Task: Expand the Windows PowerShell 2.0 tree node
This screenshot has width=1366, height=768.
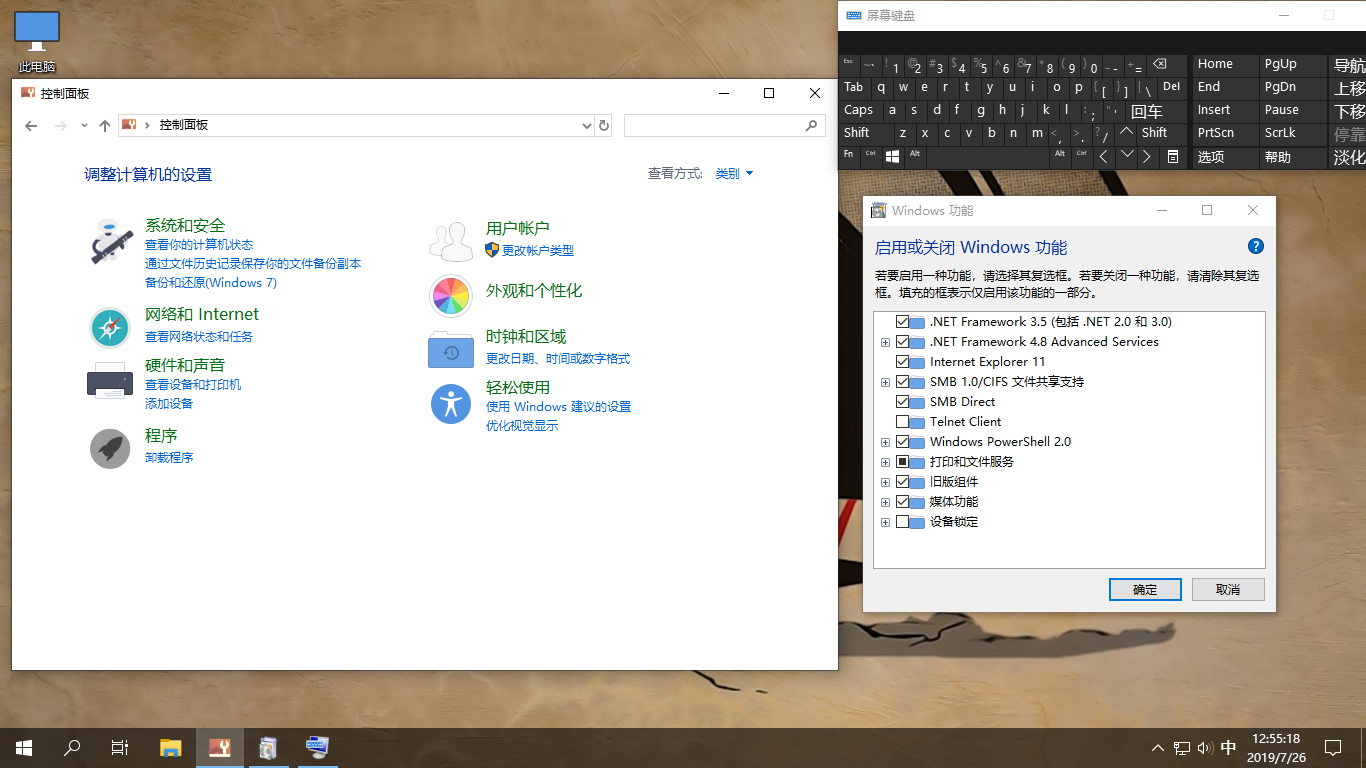Action: 885,442
